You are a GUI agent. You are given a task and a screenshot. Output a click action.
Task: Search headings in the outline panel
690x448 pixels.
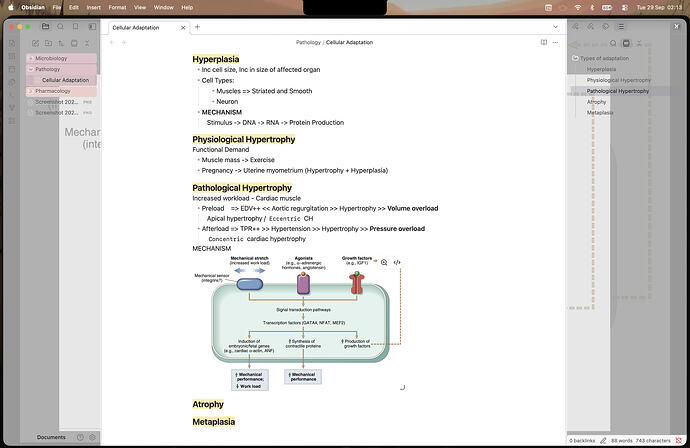pos(613,43)
